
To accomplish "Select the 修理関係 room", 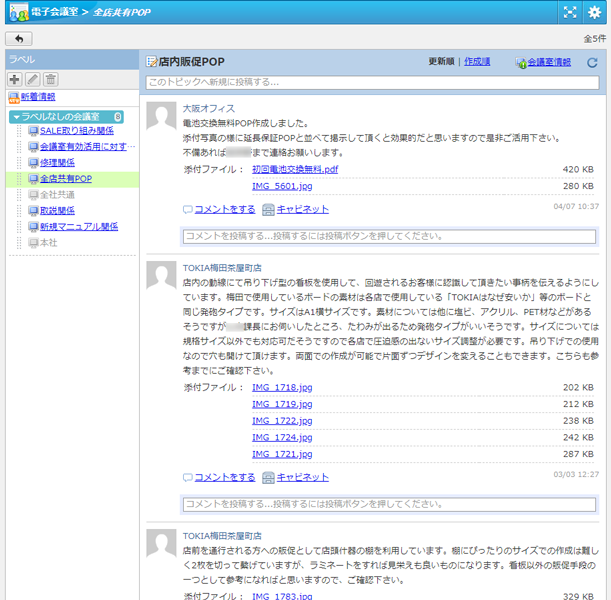I will (x=57, y=163).
